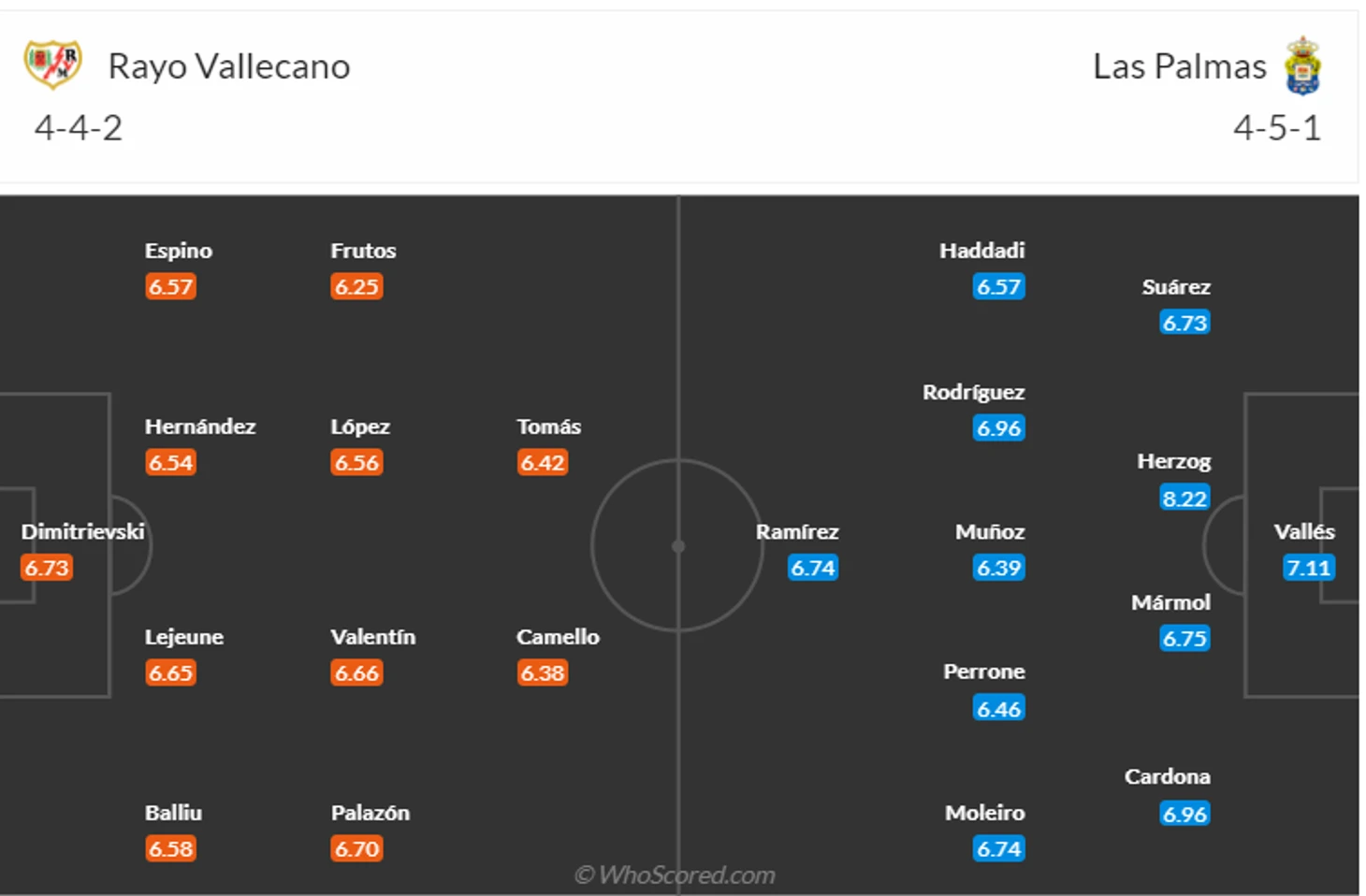Click player Moleiro's name
Viewport: 1366px width, 896px height.
click(x=984, y=813)
